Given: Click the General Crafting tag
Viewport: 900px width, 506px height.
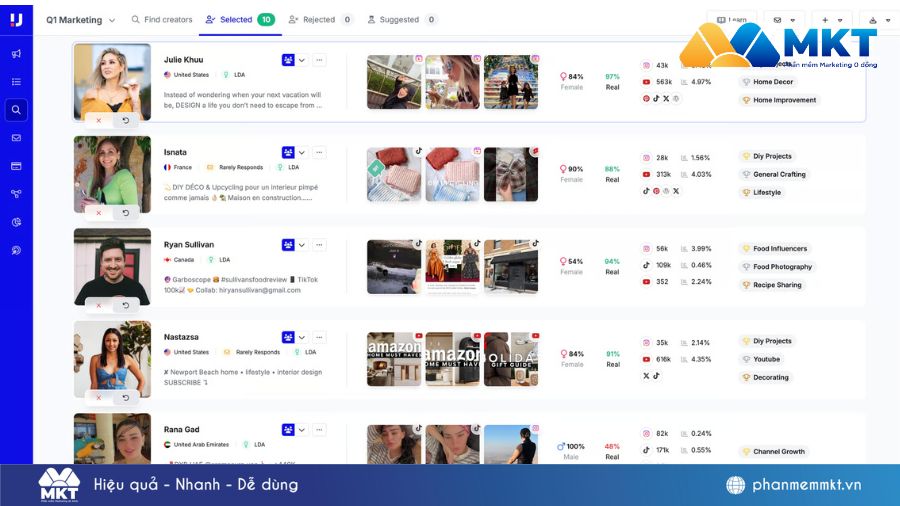Looking at the screenshot, I should (x=774, y=174).
